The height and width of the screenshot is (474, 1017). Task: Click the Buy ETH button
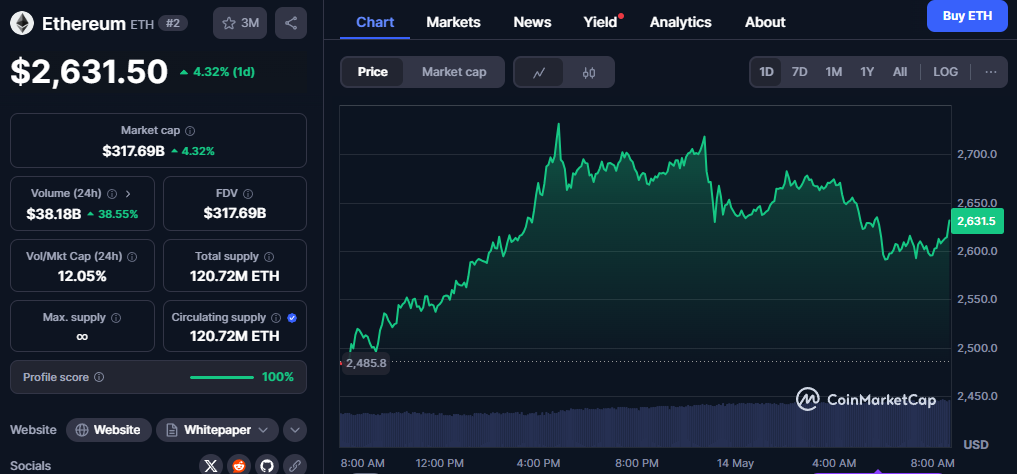tap(966, 16)
